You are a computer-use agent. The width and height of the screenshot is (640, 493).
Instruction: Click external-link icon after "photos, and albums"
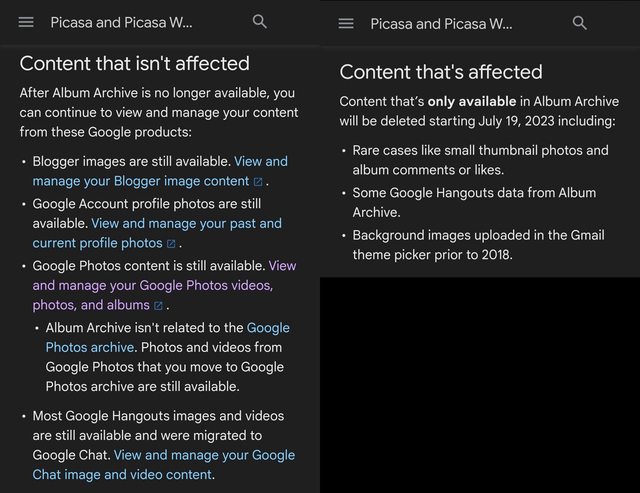click(x=158, y=306)
